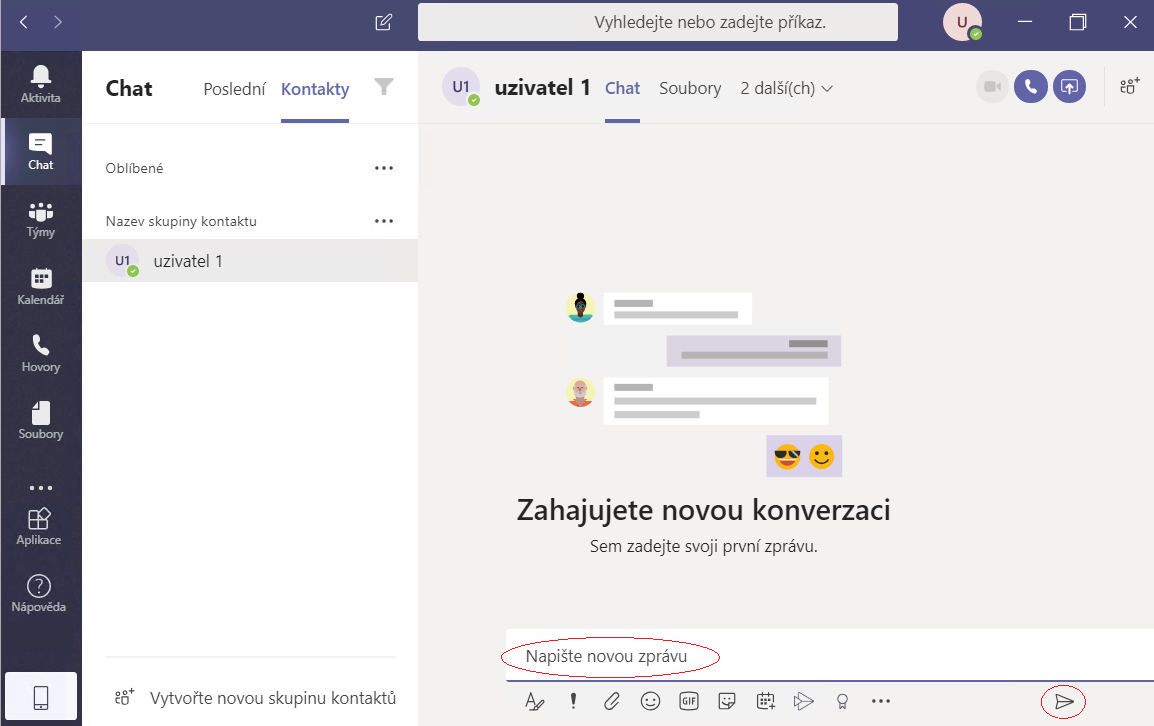The height and width of the screenshot is (726, 1154).
Task: Open Chat in the left app bar
Action: [x=40, y=152]
